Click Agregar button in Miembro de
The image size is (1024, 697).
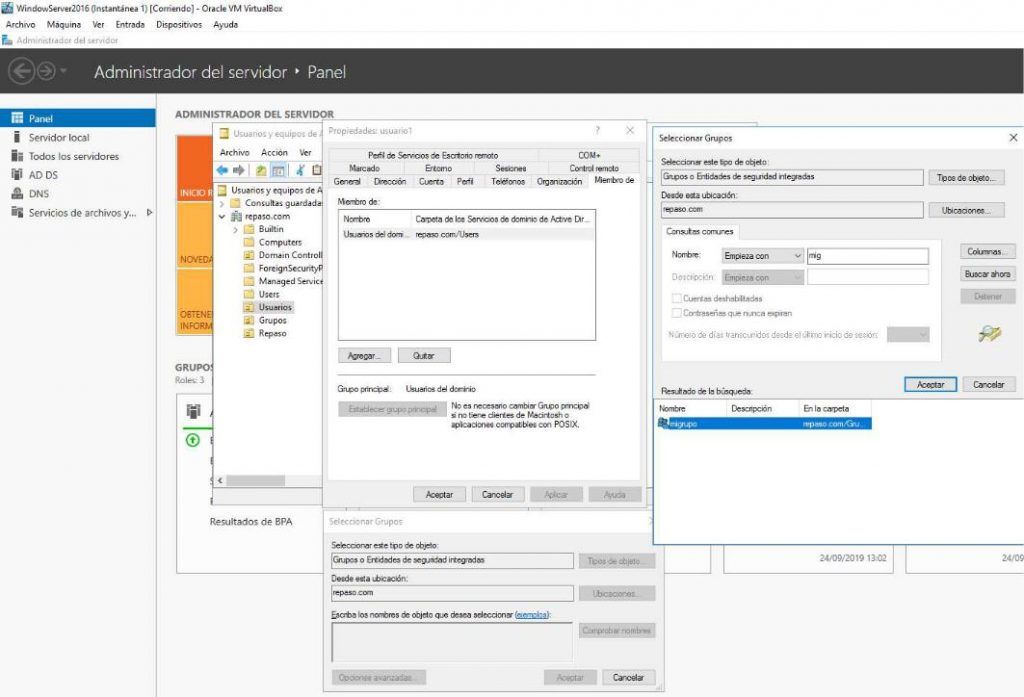pos(364,355)
